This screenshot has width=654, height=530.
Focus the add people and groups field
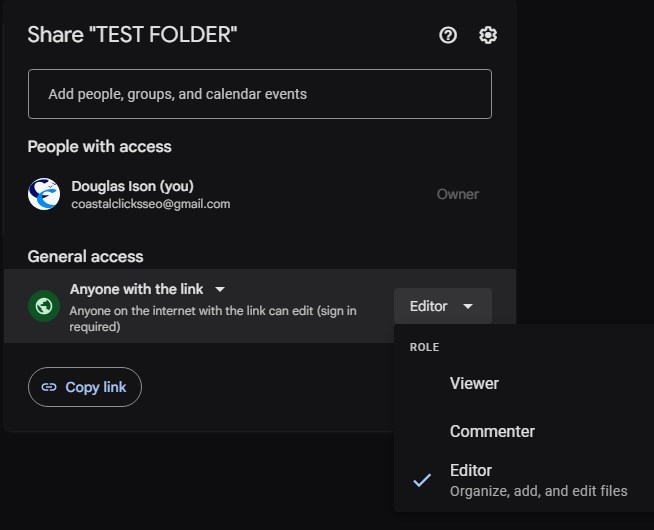[259, 94]
